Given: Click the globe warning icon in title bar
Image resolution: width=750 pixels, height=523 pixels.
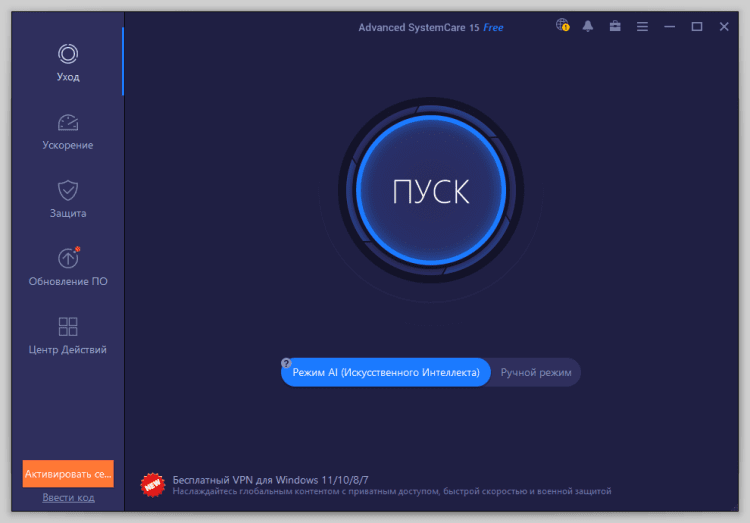Looking at the screenshot, I should 562,25.
